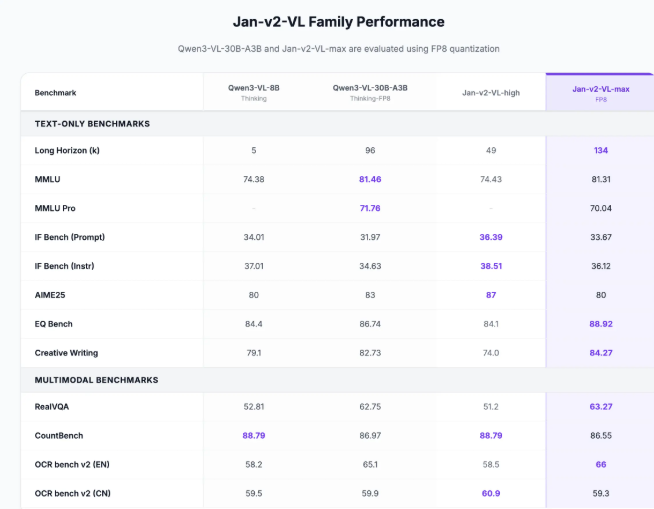The width and height of the screenshot is (654, 509).
Task: Click the Jan-v2-VL Family Performance title
Action: 326,21
